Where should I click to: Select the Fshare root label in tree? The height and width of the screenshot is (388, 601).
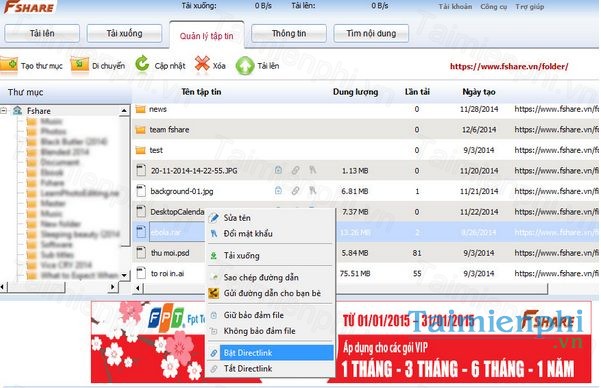39,111
